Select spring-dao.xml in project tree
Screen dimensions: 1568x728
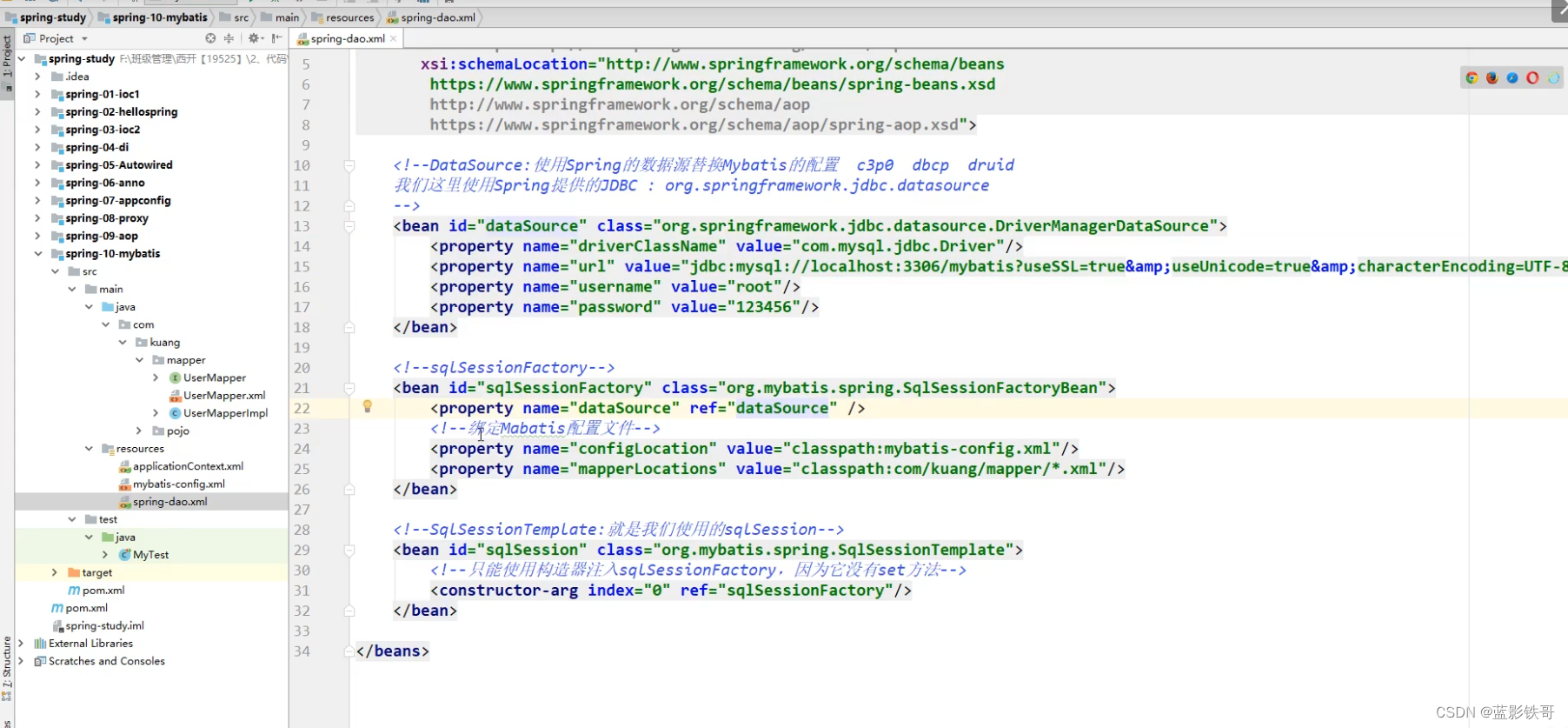(169, 502)
